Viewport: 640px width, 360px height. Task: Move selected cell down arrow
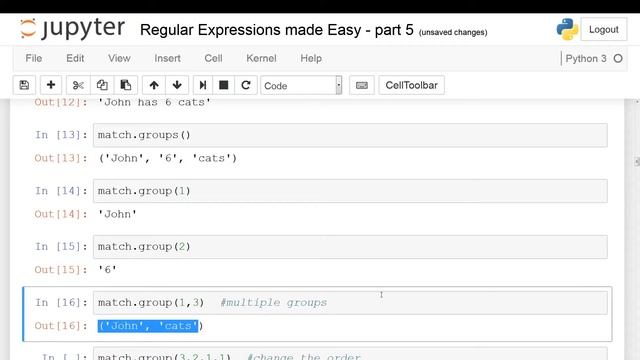177,85
